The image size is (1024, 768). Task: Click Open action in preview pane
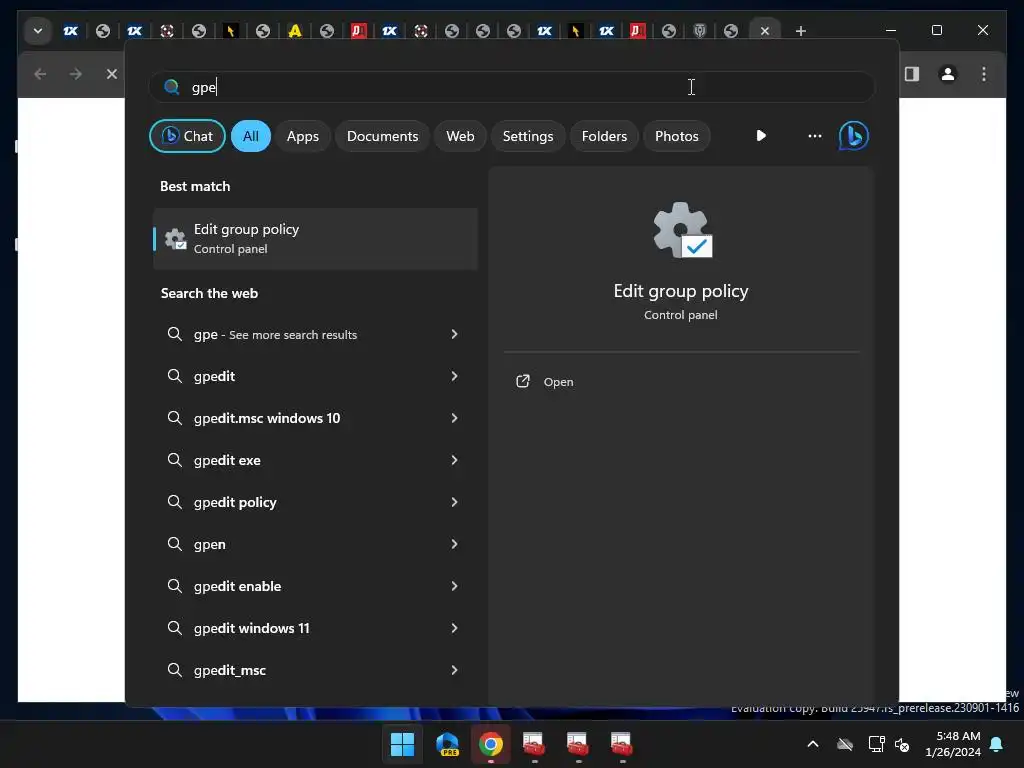[558, 382]
